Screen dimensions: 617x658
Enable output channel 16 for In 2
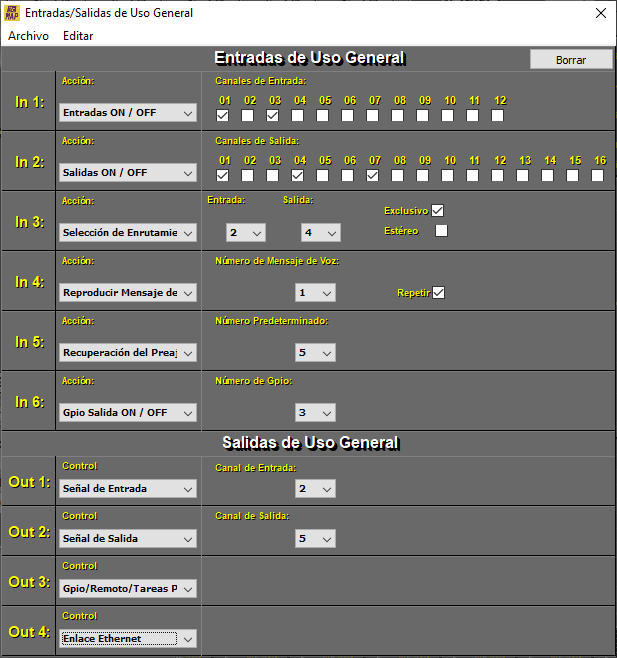click(597, 176)
